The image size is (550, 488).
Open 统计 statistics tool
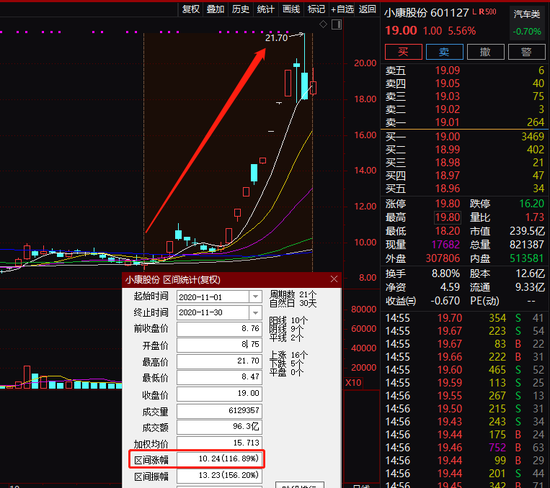pyautogui.click(x=266, y=9)
